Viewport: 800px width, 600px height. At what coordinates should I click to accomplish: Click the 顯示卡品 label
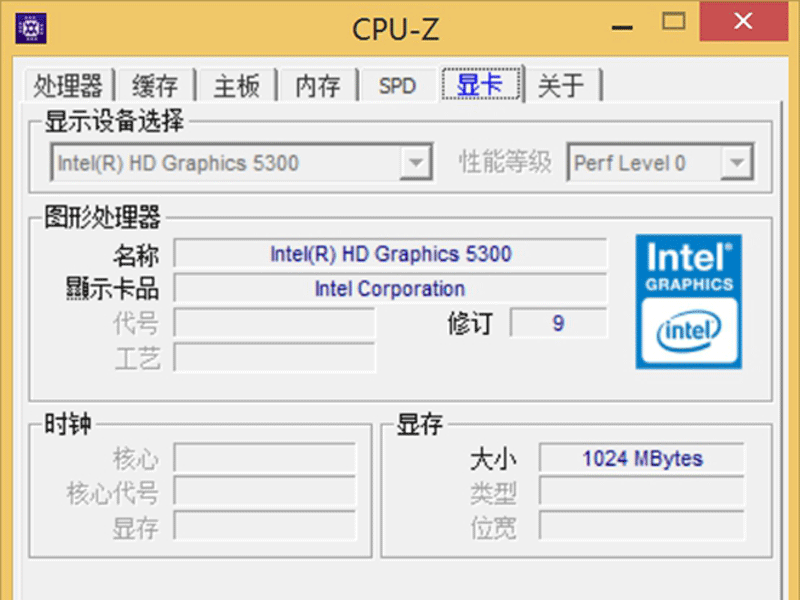coord(112,289)
